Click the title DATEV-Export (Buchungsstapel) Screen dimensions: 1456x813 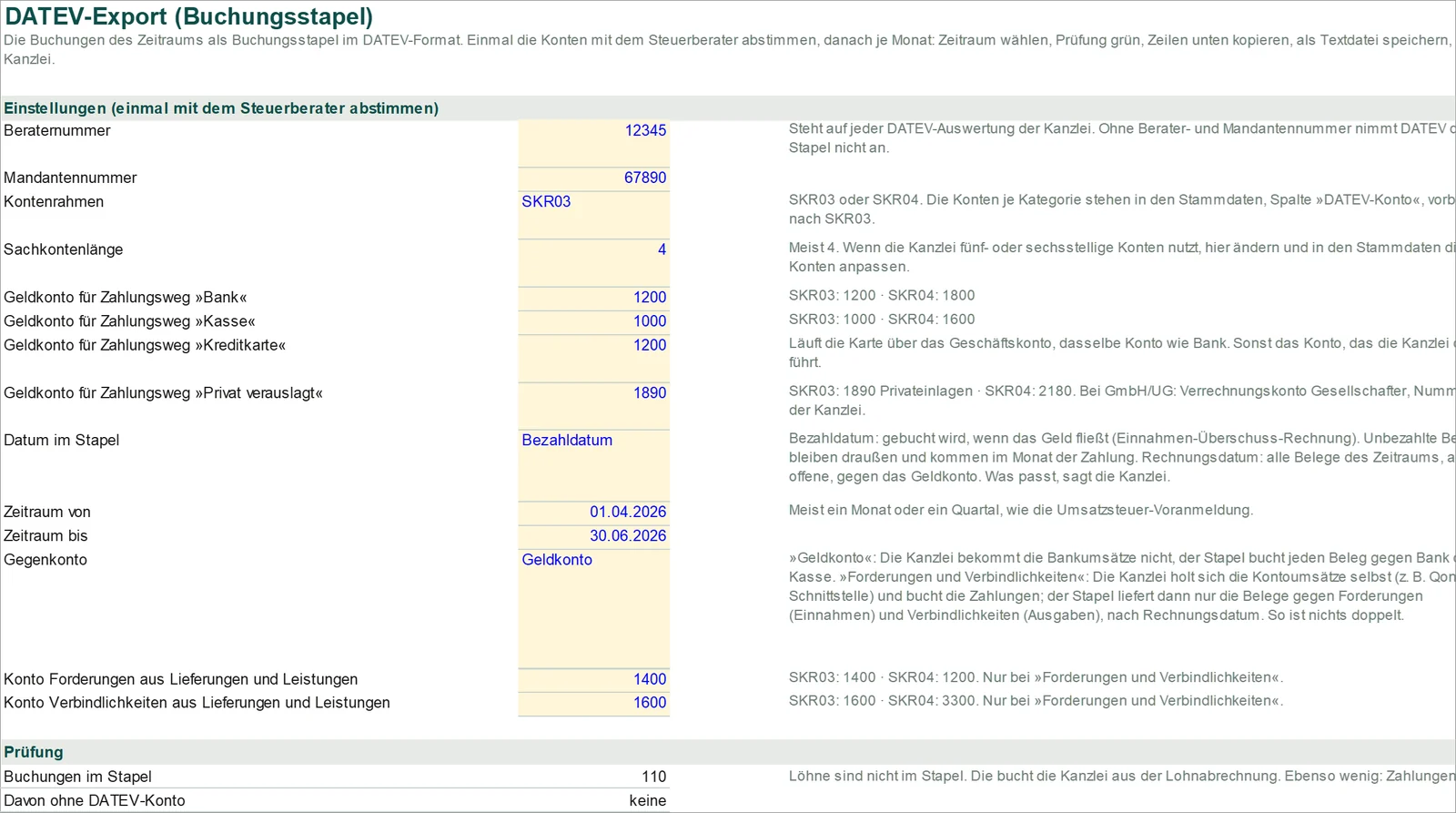189,16
